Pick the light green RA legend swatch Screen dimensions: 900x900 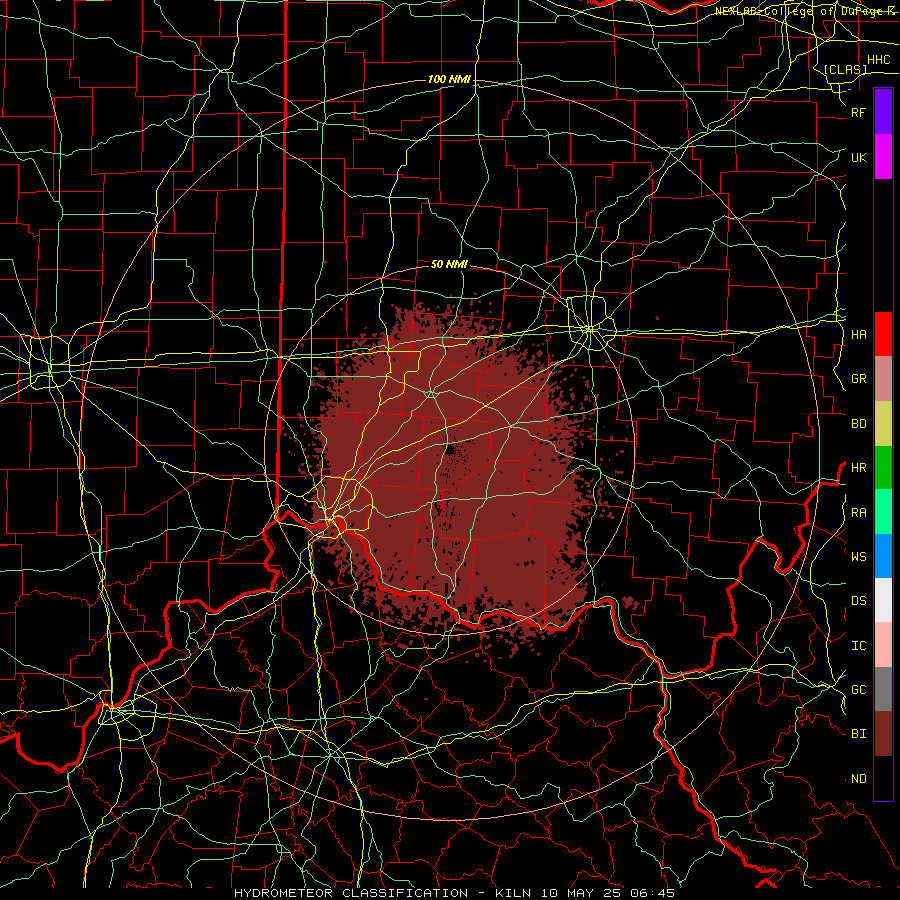coord(883,512)
